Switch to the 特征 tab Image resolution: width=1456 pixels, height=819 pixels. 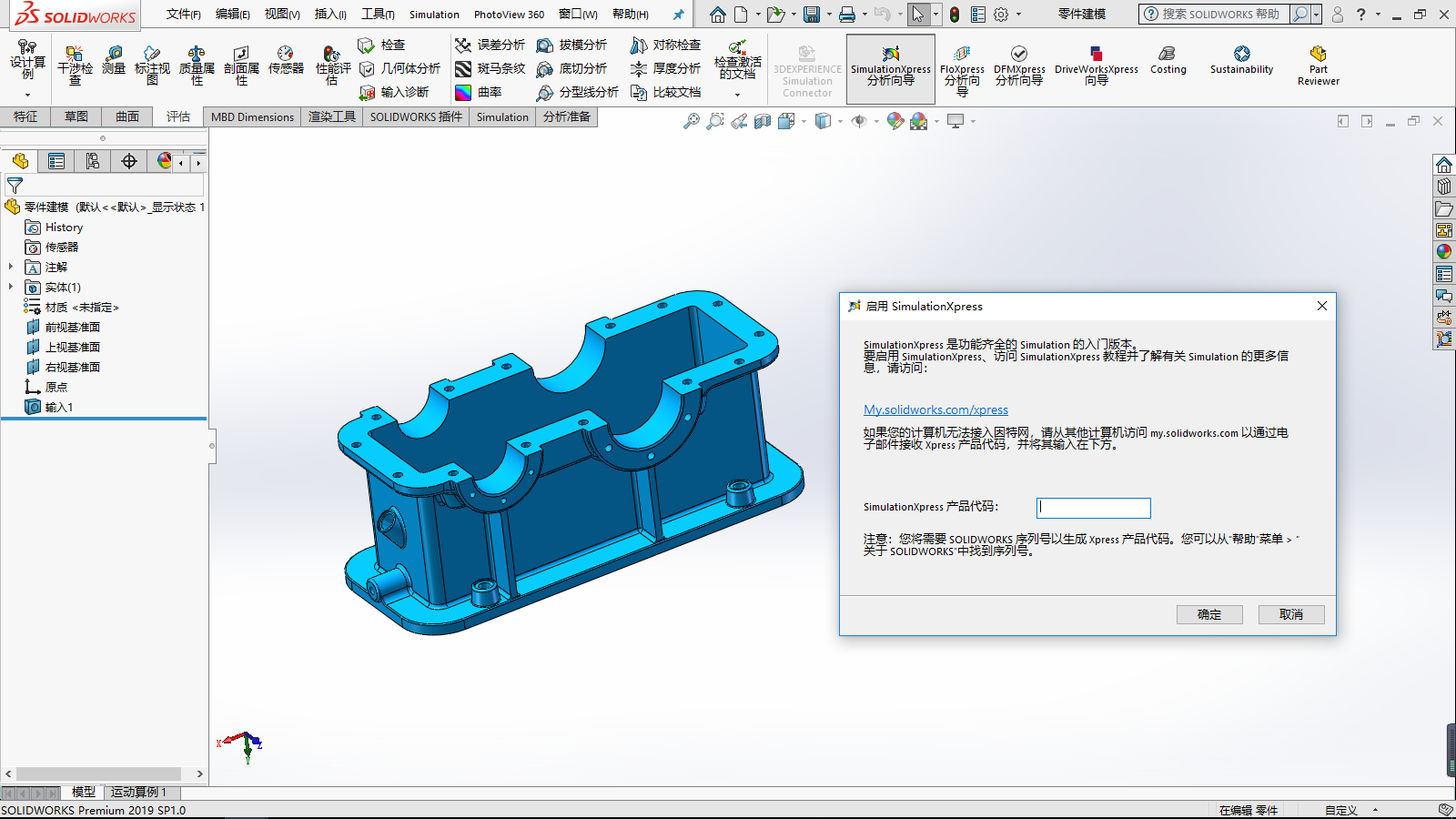[25, 116]
